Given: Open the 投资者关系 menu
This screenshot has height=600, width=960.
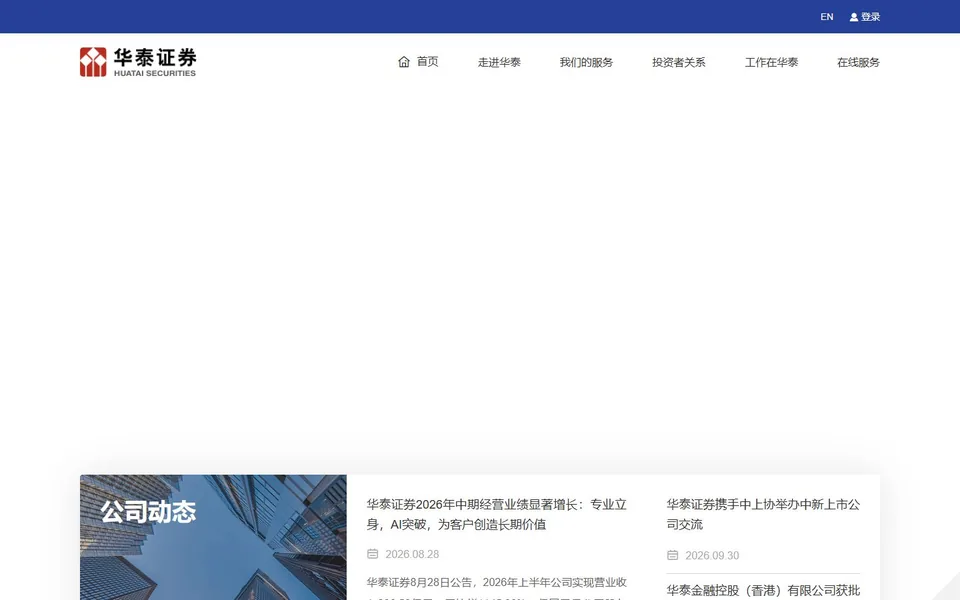Looking at the screenshot, I should 678,62.
